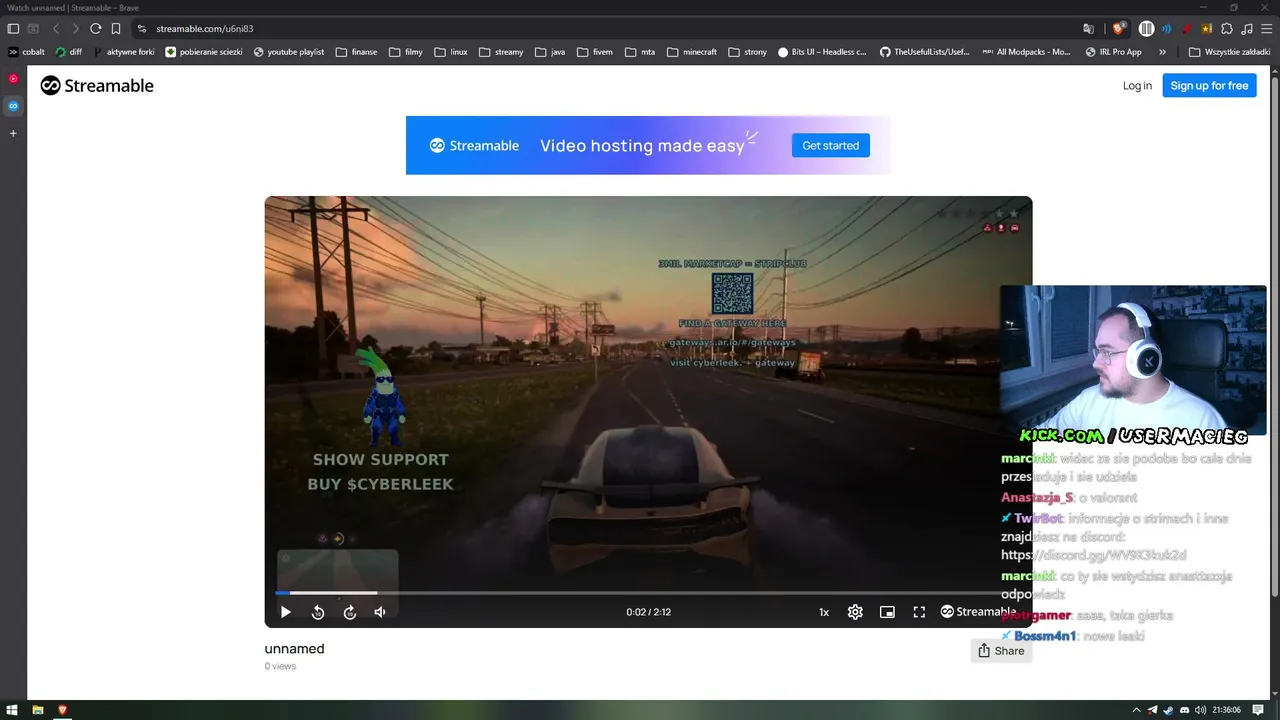
Task: Go forward in browser history
Action: [x=75, y=29]
